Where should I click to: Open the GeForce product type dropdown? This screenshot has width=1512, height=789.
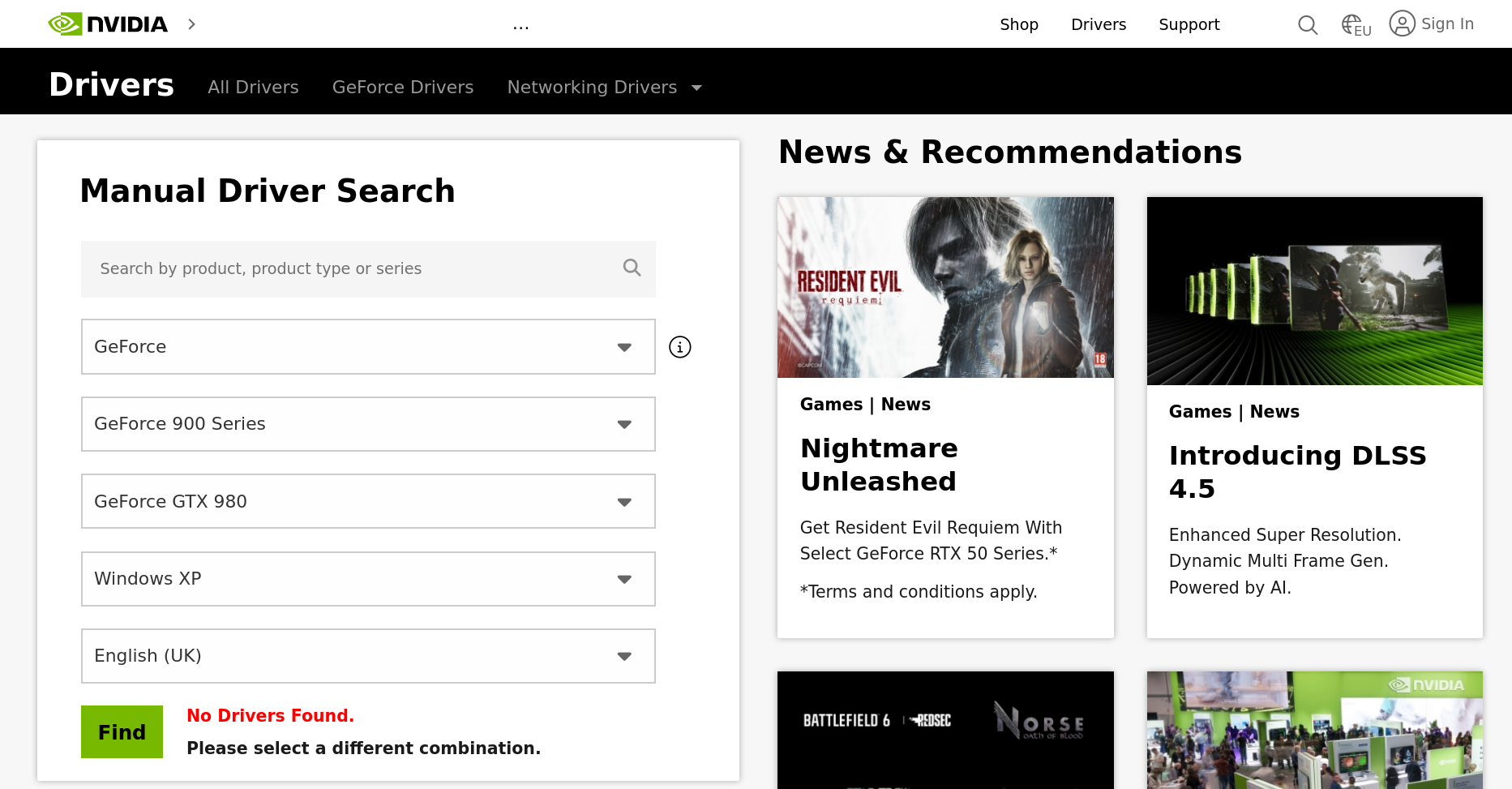(368, 347)
